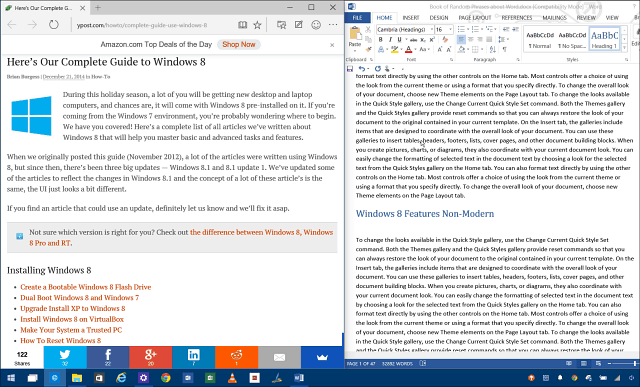The height and width of the screenshot is (387, 640).
Task: Toggle Bold formatting in Word
Action: click(x=380, y=40)
